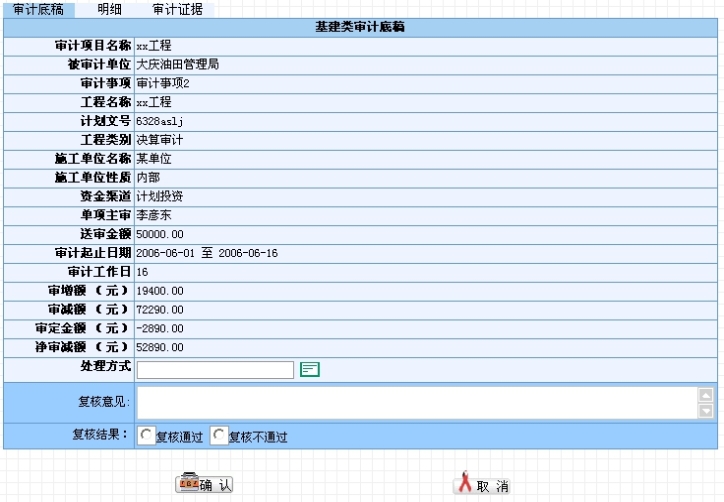Select the 复核通过 radio button

pyautogui.click(x=147, y=436)
